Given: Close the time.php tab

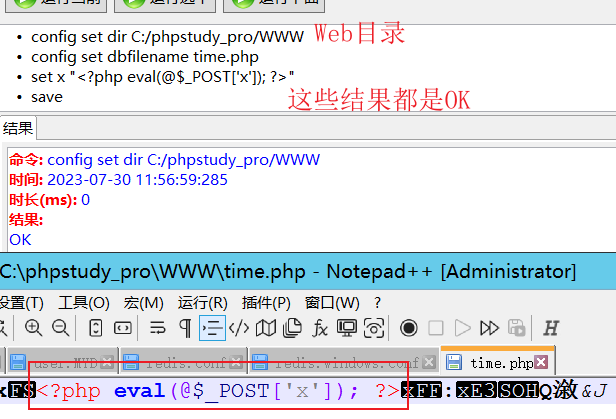Looking at the screenshot, I should [x=541, y=362].
